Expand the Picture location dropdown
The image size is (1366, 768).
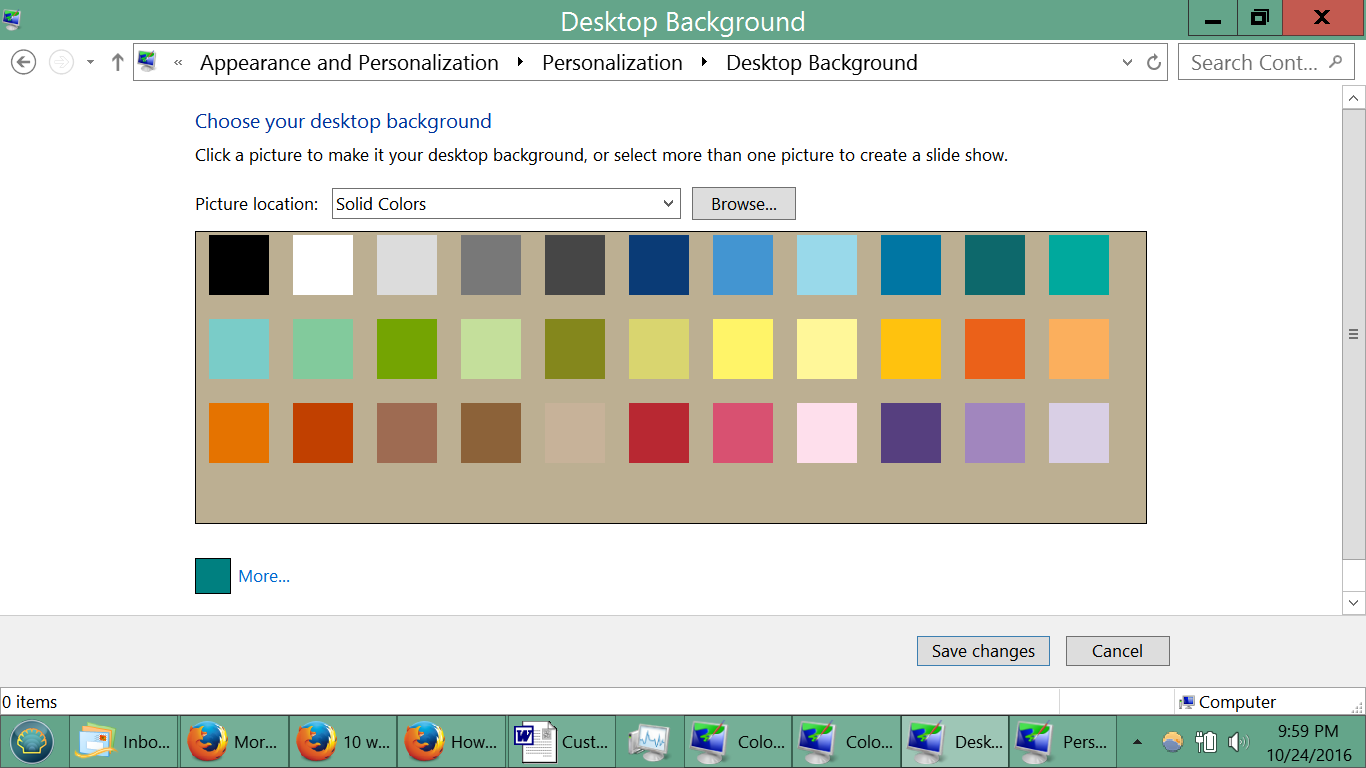tap(668, 203)
